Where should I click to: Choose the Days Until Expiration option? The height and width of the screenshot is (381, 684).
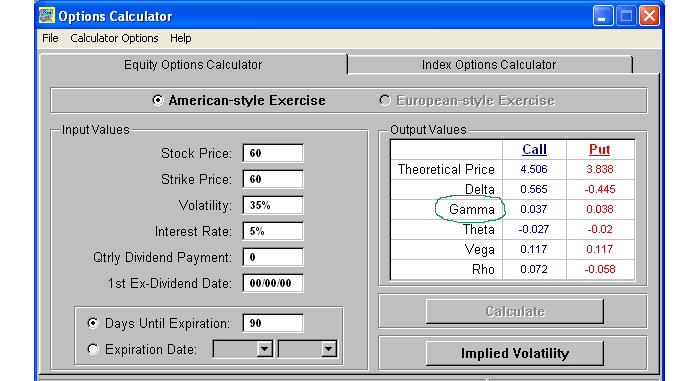pos(93,323)
